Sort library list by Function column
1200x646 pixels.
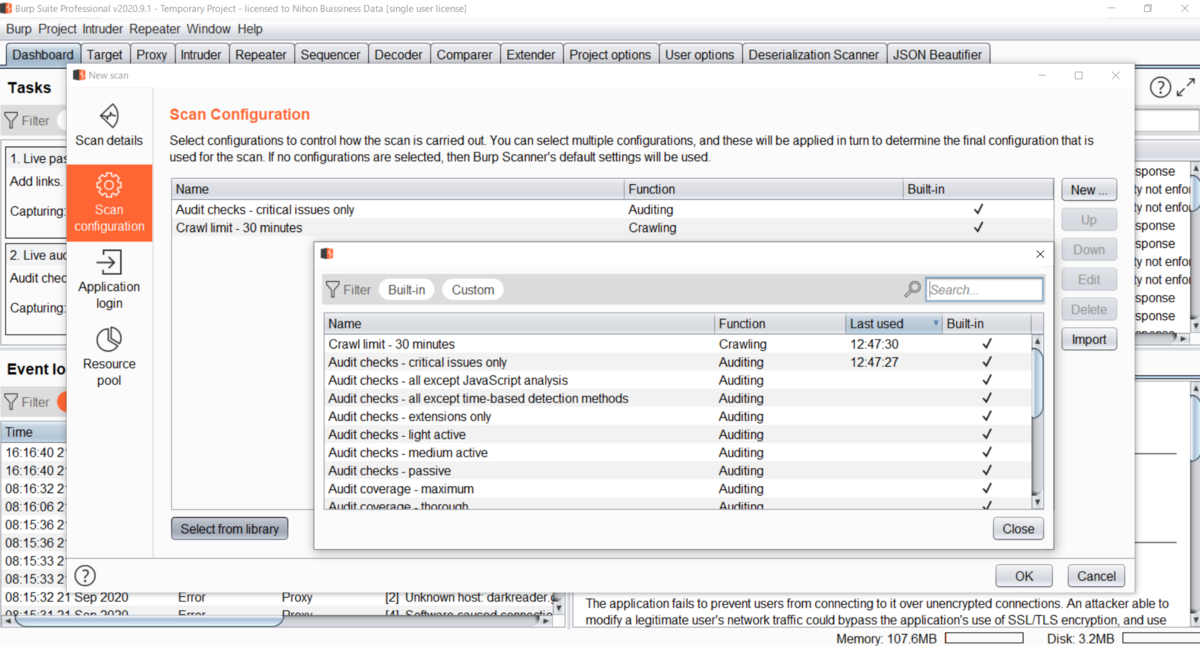tap(780, 324)
